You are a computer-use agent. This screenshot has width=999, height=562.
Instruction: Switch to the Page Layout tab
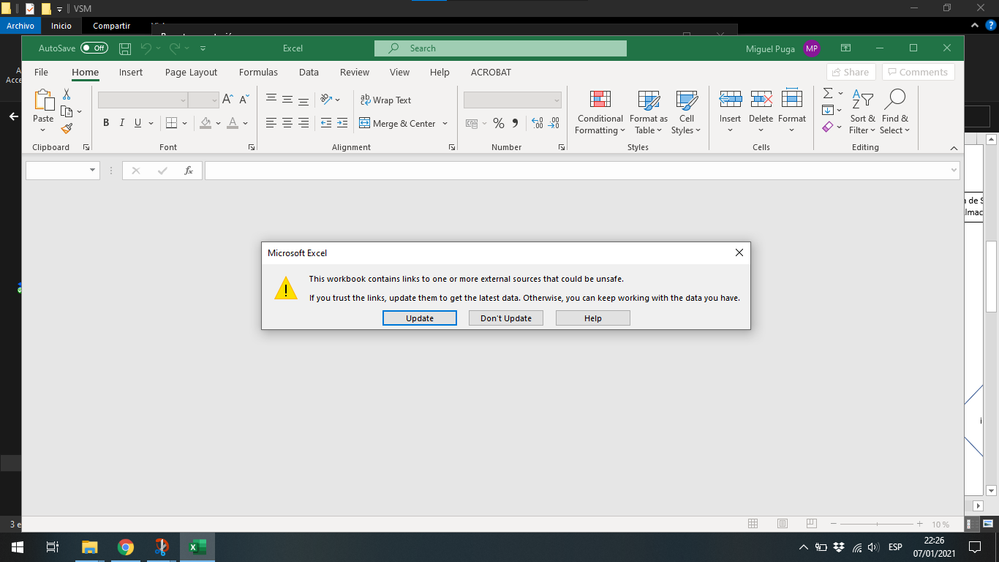191,72
